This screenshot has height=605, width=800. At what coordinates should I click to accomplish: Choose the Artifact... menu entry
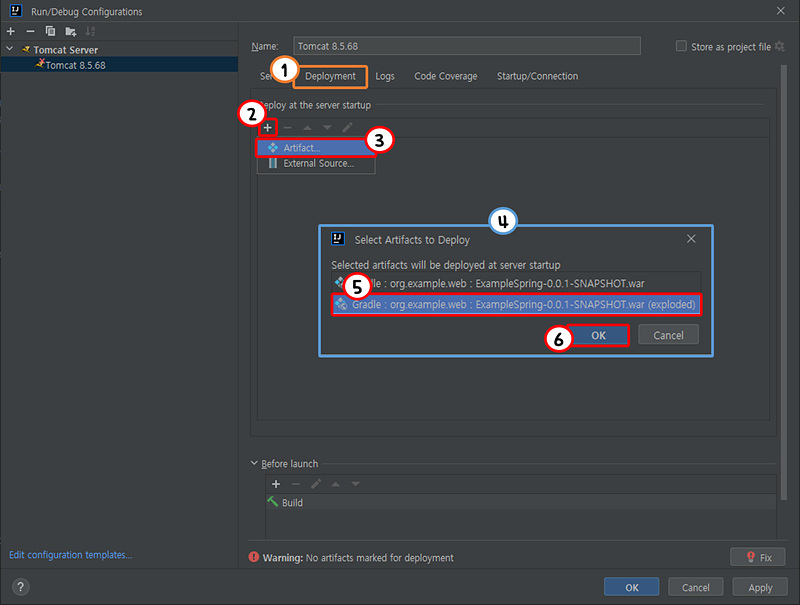point(316,148)
